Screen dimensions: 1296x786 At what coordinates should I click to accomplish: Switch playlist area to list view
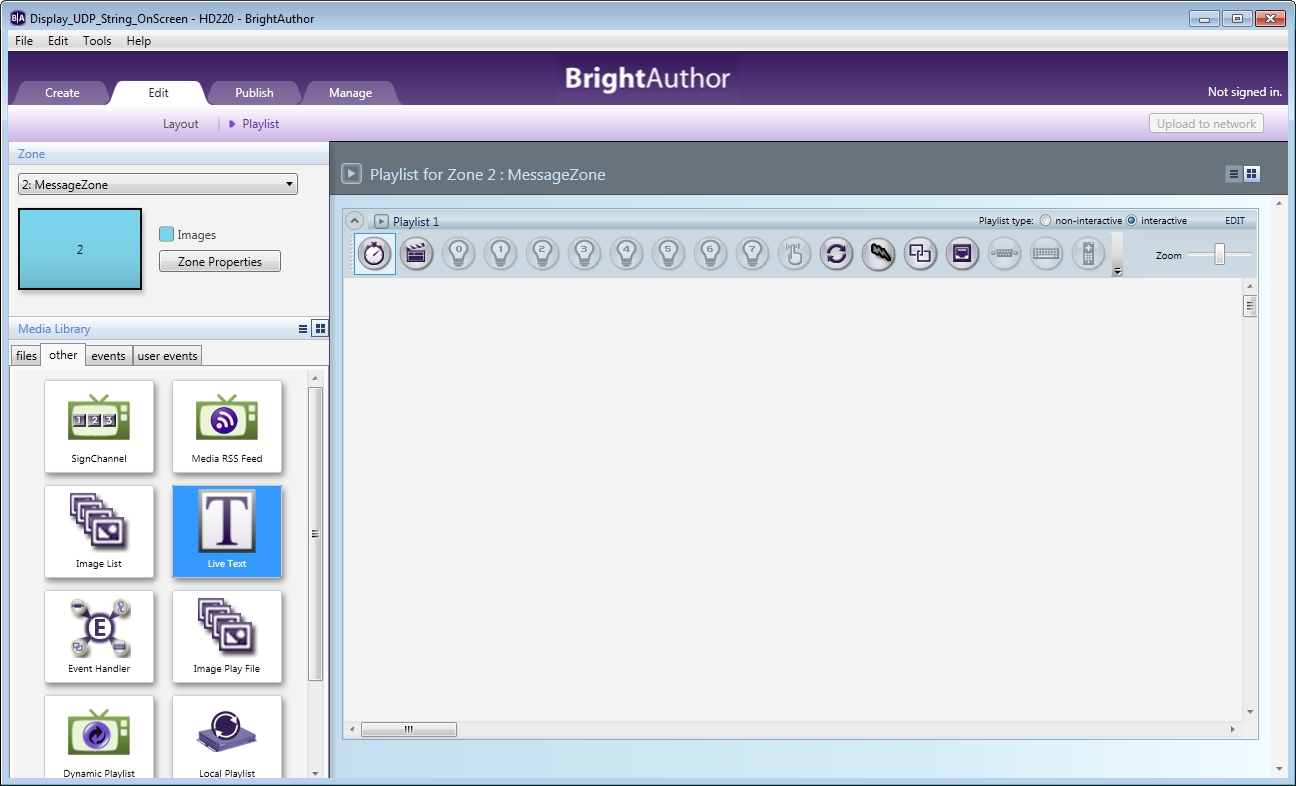pyautogui.click(x=1233, y=174)
